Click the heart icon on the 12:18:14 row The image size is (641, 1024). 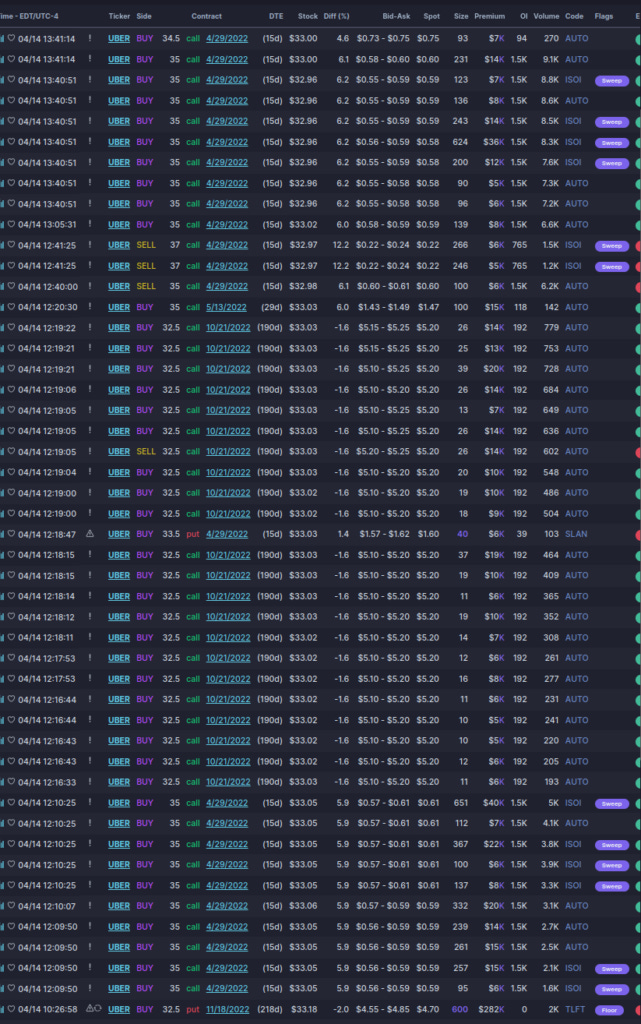pos(11,596)
